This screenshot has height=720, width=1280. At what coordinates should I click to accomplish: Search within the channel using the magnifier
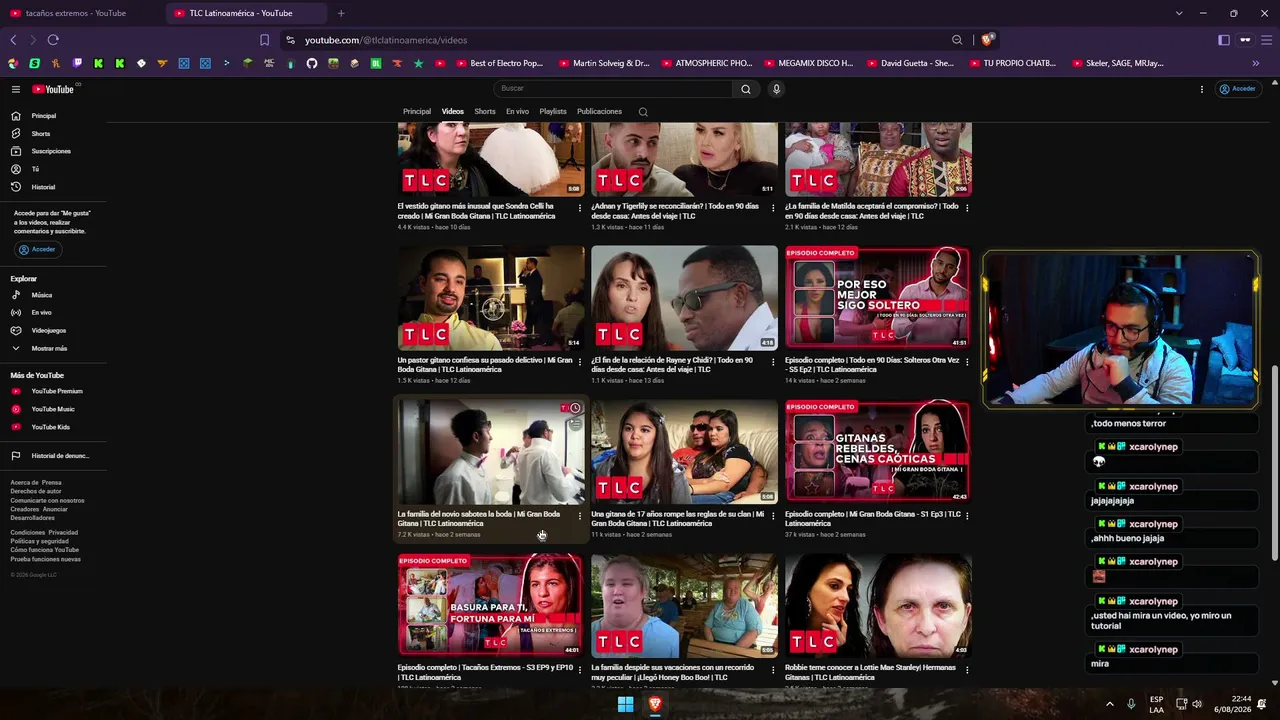pos(643,112)
